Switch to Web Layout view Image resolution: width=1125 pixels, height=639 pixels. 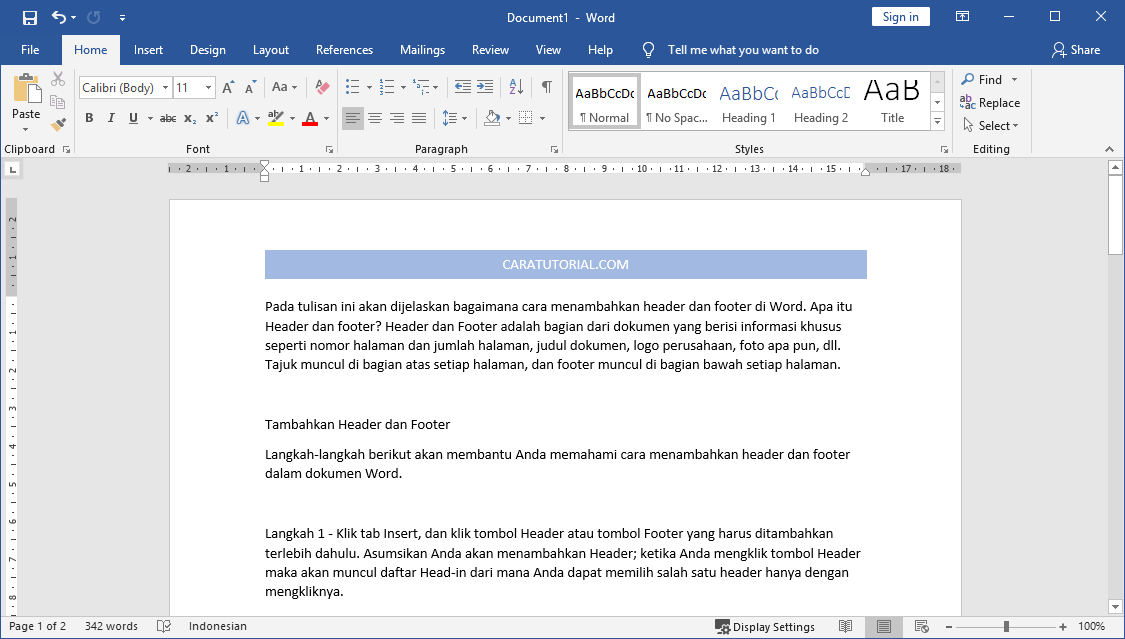922,626
